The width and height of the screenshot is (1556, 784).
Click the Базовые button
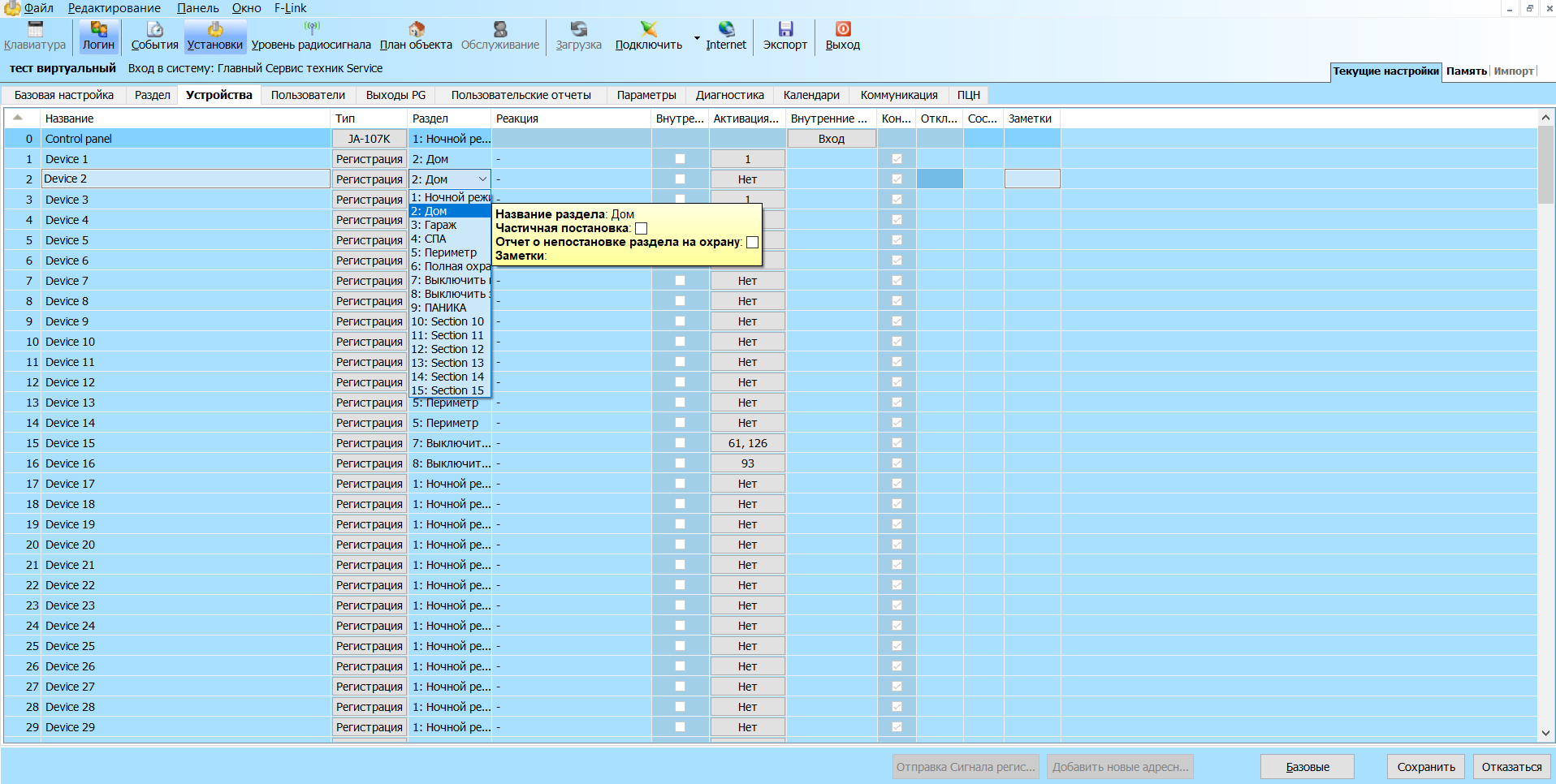click(1307, 767)
